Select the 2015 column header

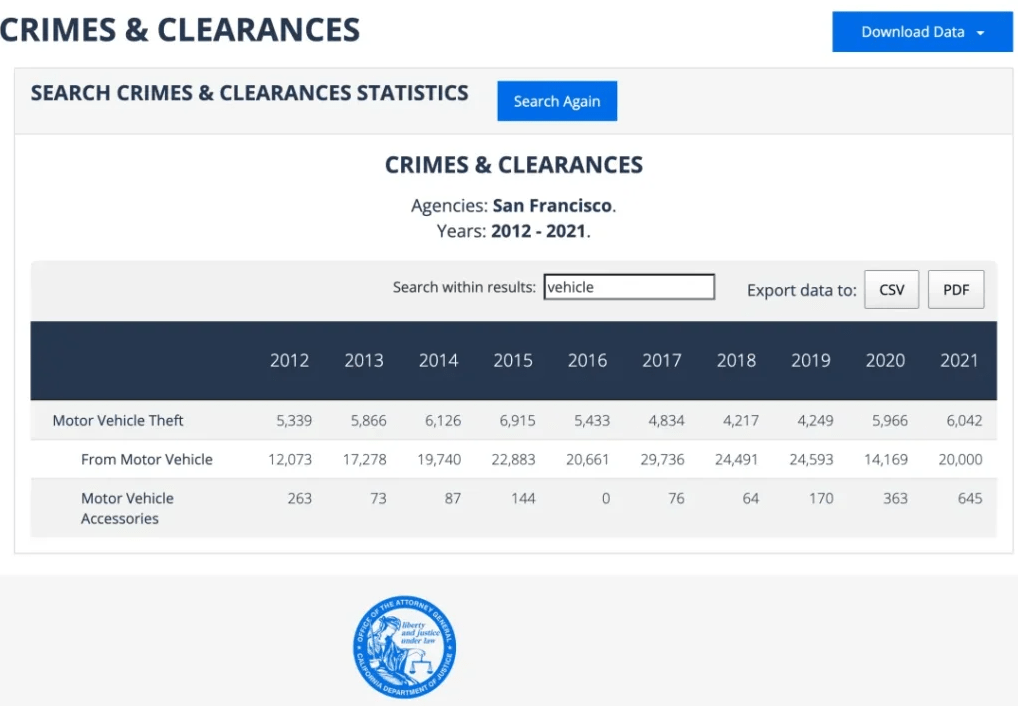pos(513,361)
